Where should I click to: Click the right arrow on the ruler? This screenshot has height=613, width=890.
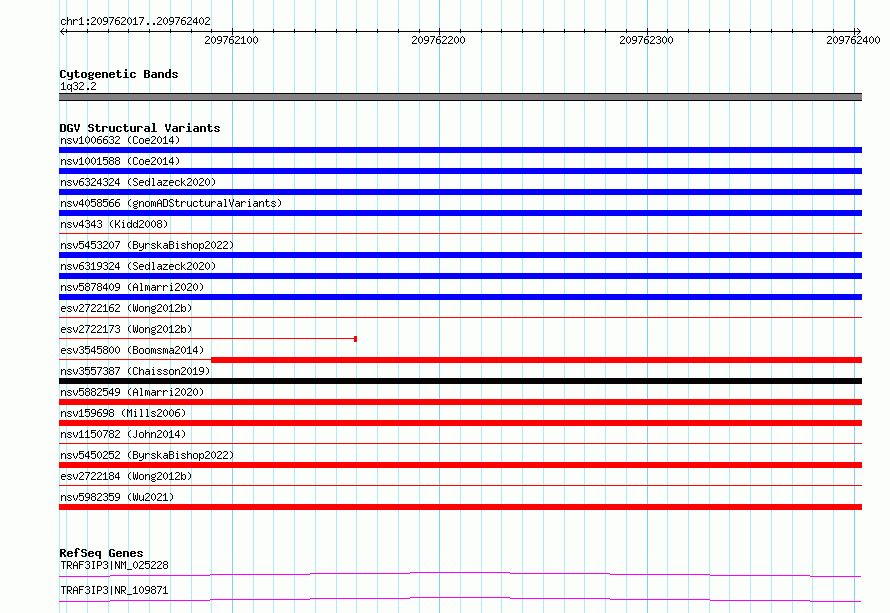click(858, 31)
